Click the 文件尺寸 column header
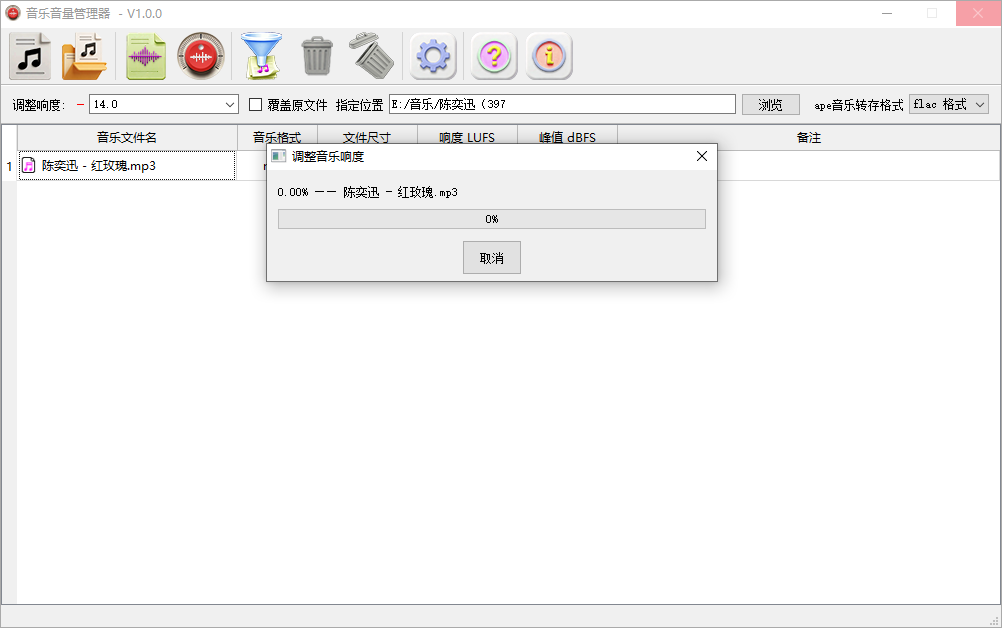Image resolution: width=1002 pixels, height=628 pixels. pyautogui.click(x=367, y=136)
